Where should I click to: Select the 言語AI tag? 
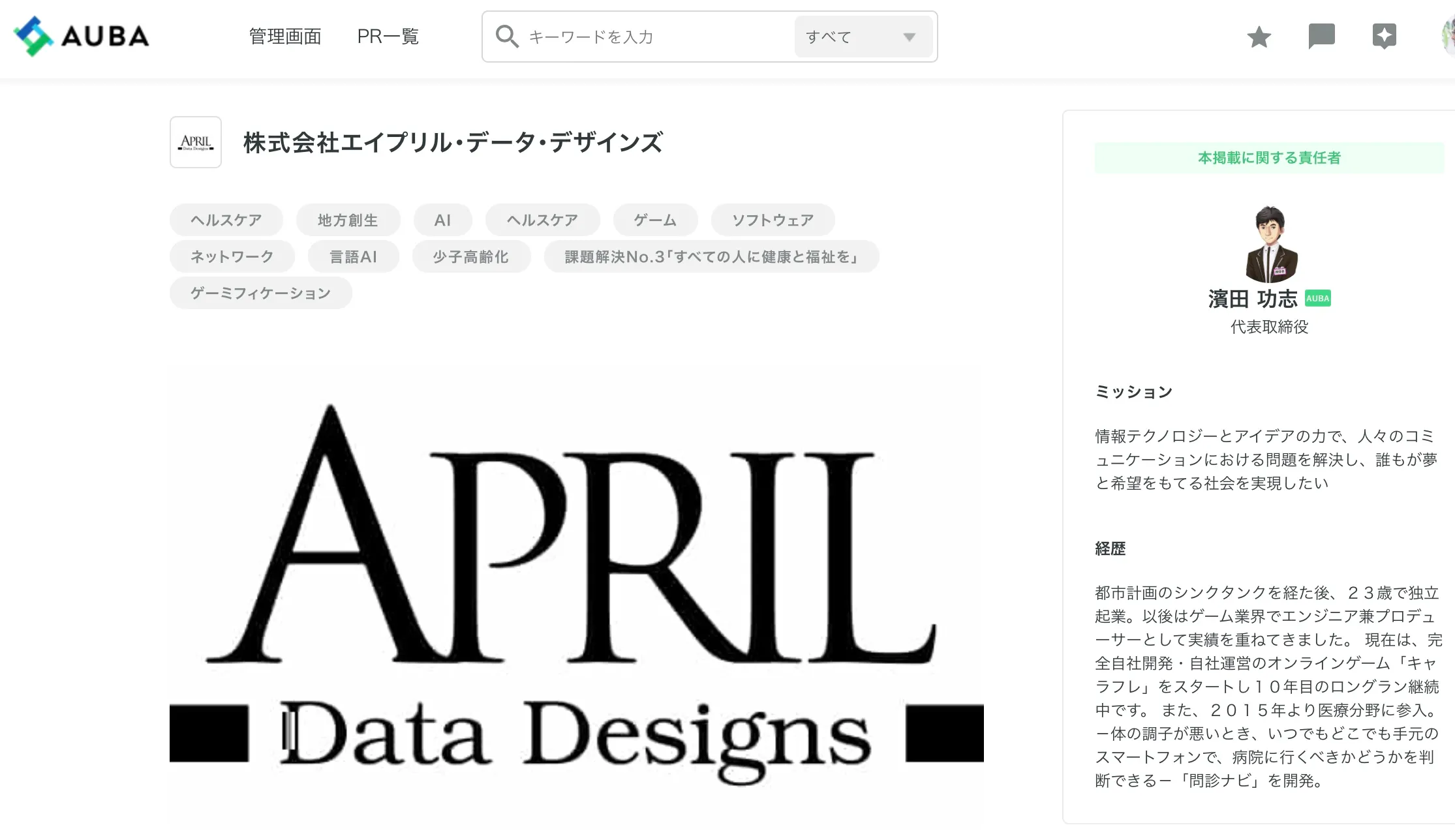353,257
